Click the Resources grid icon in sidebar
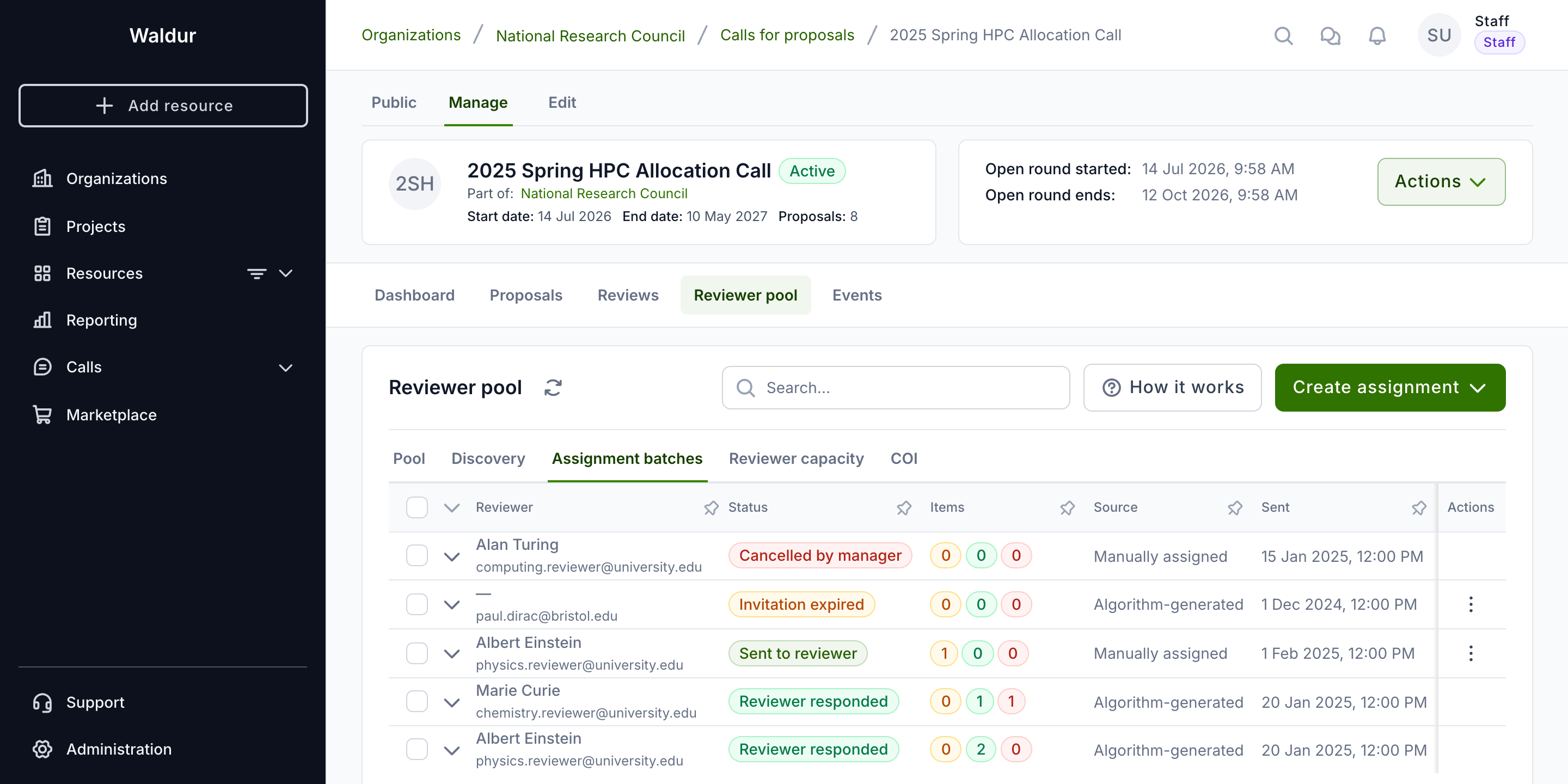 point(42,273)
